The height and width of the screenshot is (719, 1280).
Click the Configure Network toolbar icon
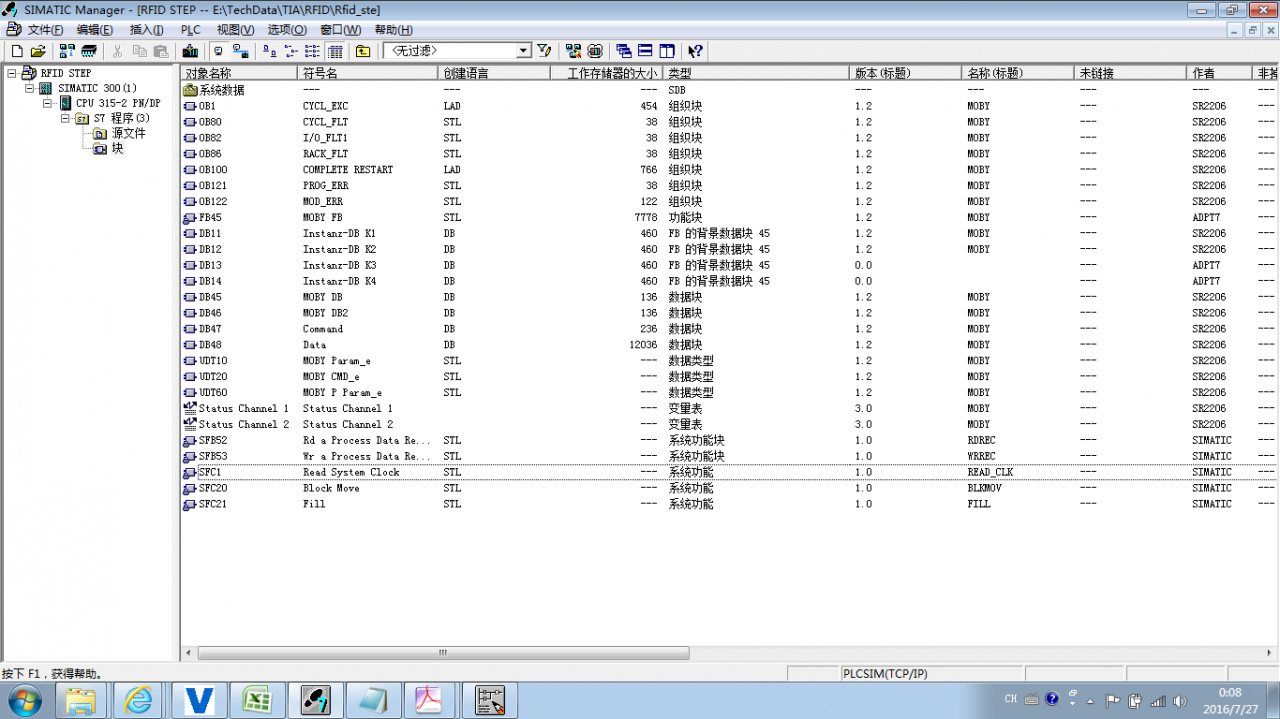573,51
